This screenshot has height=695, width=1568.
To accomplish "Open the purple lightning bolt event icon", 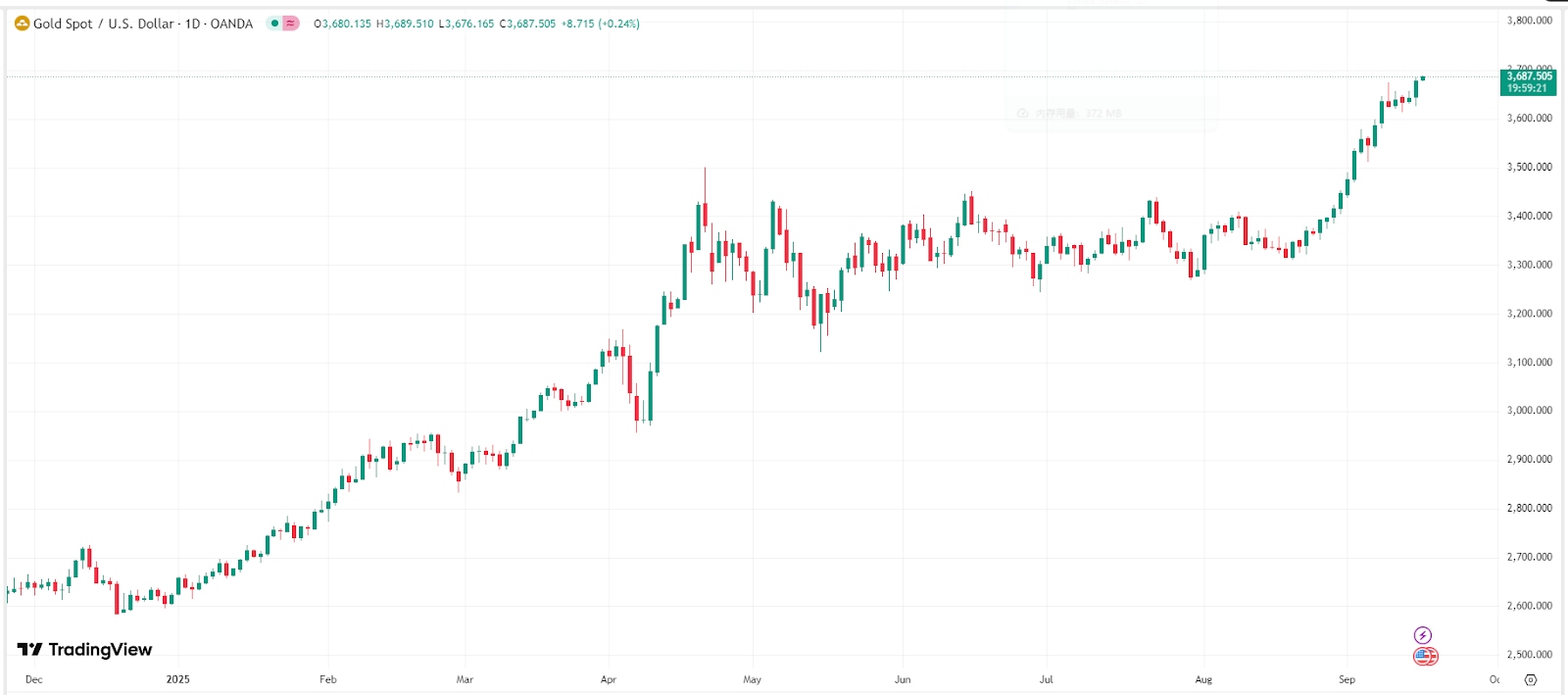I will point(1423,635).
